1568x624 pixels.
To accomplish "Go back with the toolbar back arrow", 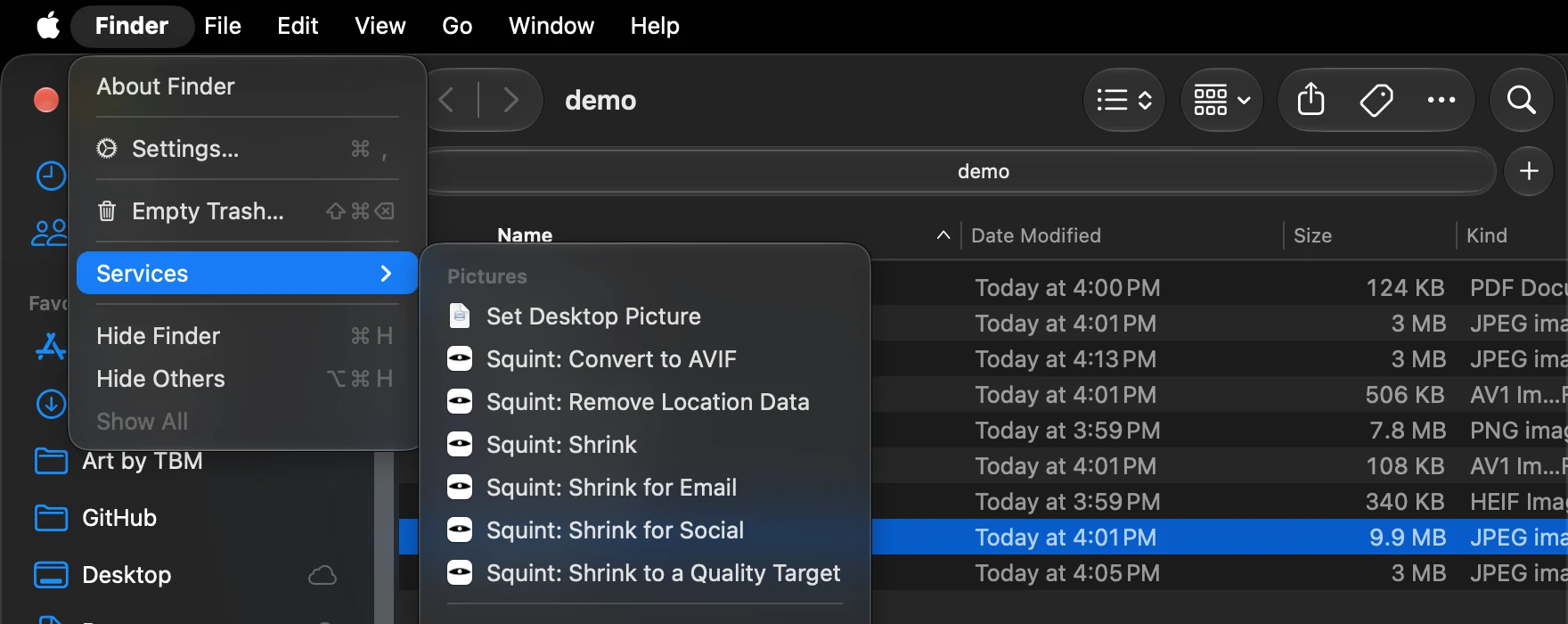I will (447, 100).
